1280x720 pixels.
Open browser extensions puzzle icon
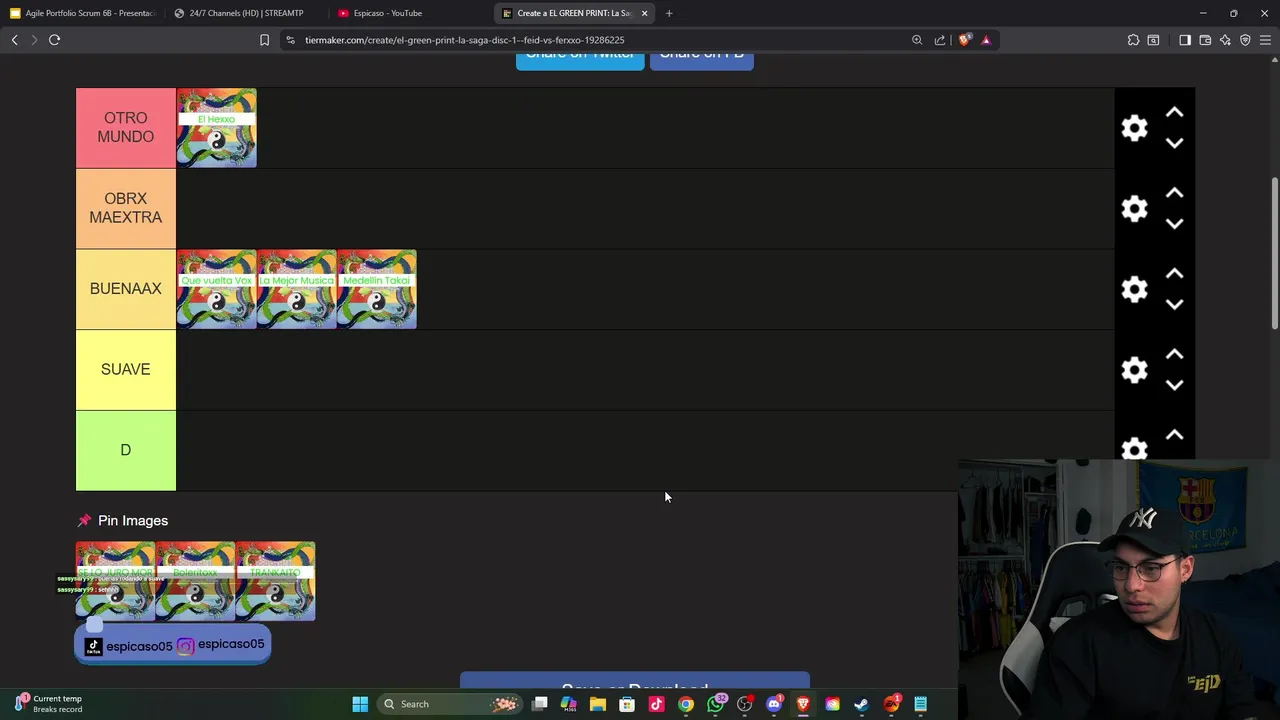pos(1133,40)
